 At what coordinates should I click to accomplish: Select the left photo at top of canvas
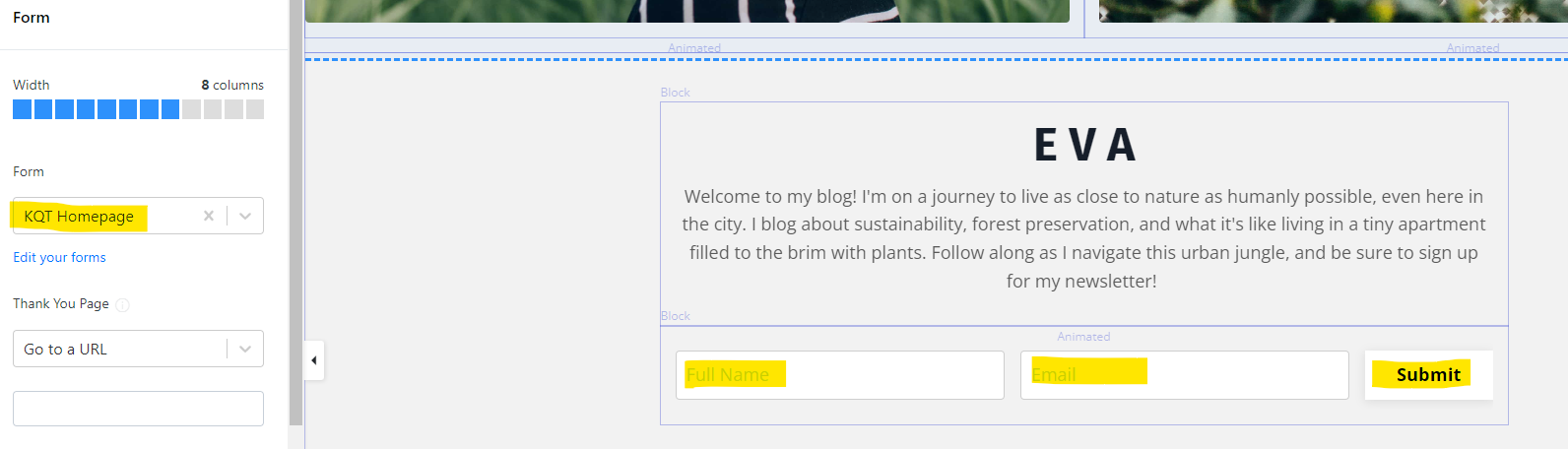point(687,11)
